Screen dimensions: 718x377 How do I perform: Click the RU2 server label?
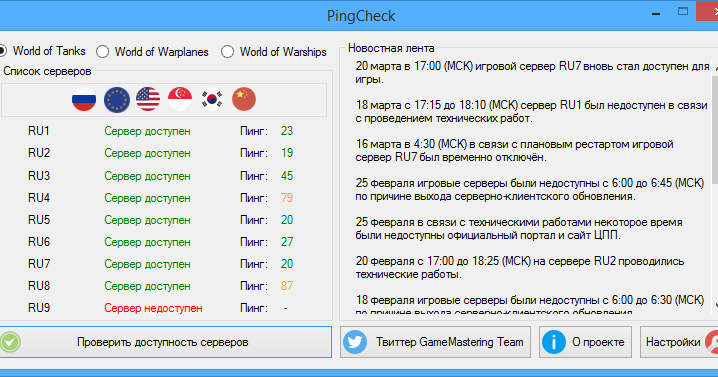coord(39,153)
